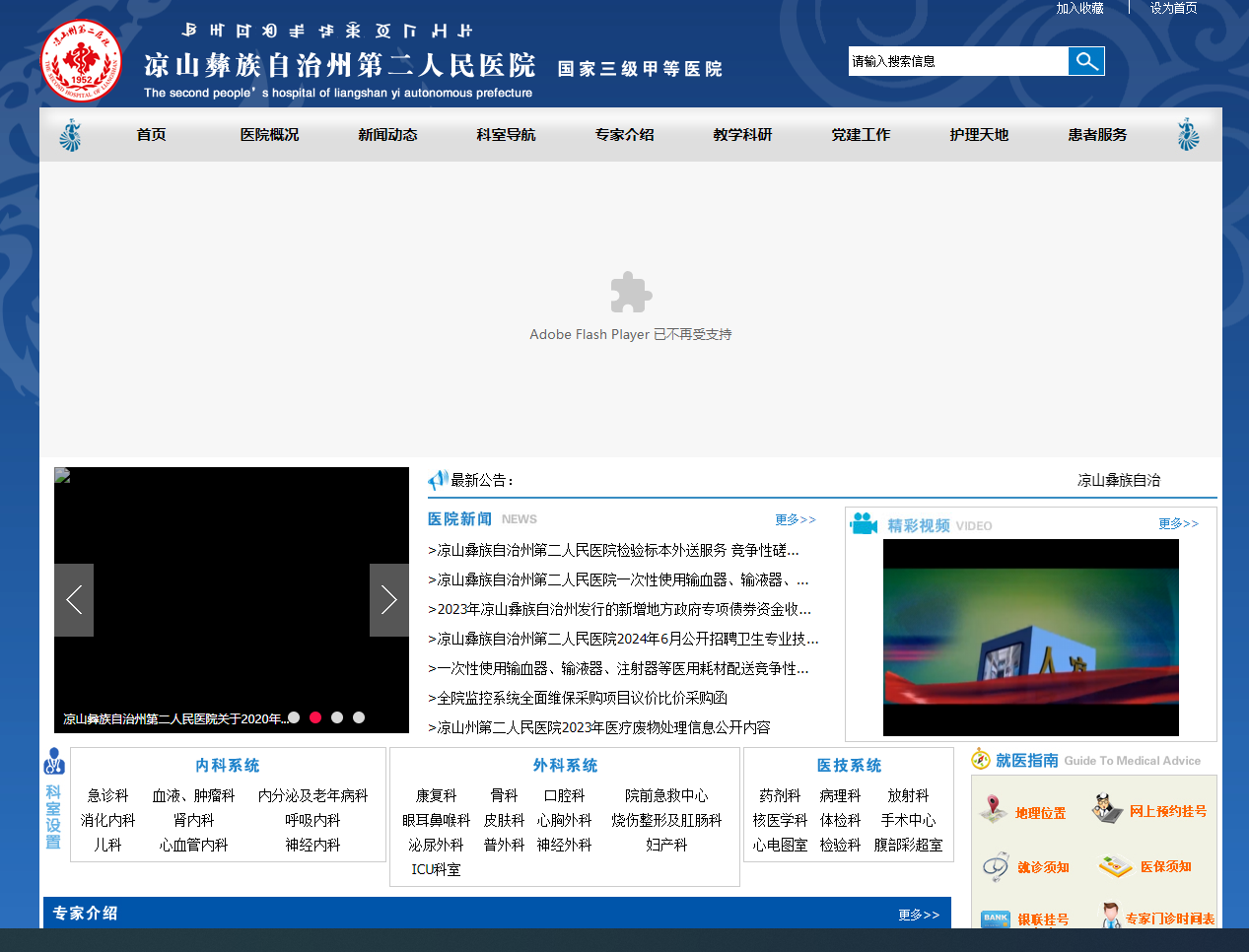Click the hospital round red logo

coord(82,60)
